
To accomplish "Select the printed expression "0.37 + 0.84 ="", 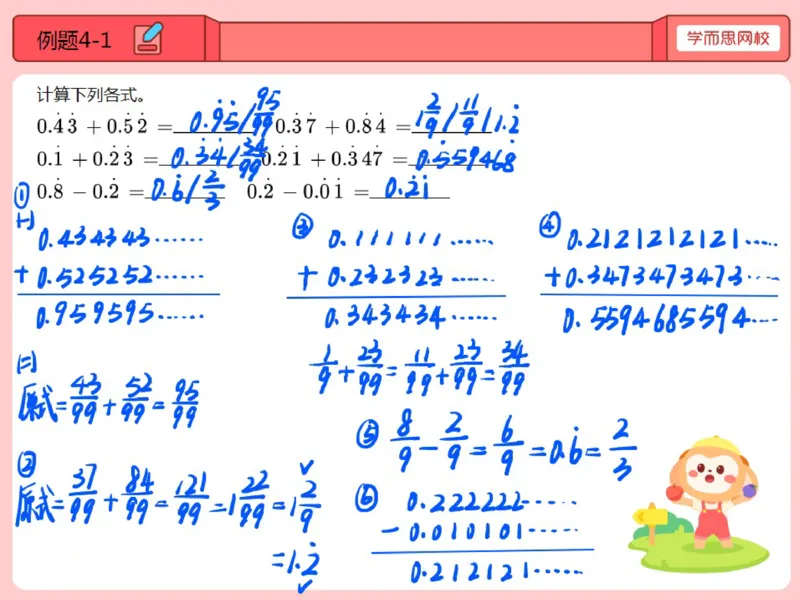I will pos(343,125).
